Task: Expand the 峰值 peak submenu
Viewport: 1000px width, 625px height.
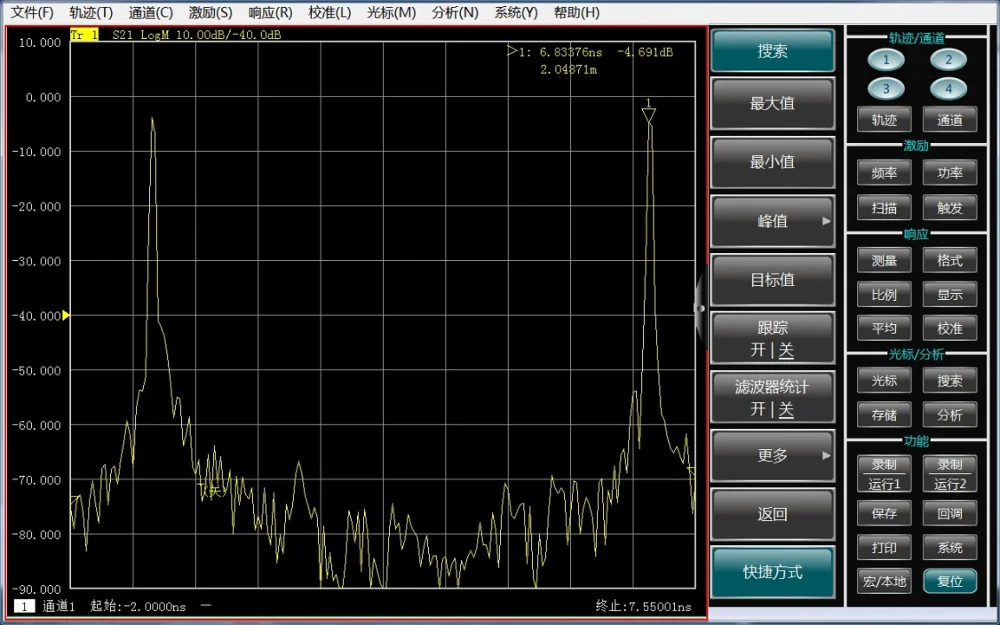Action: [772, 221]
